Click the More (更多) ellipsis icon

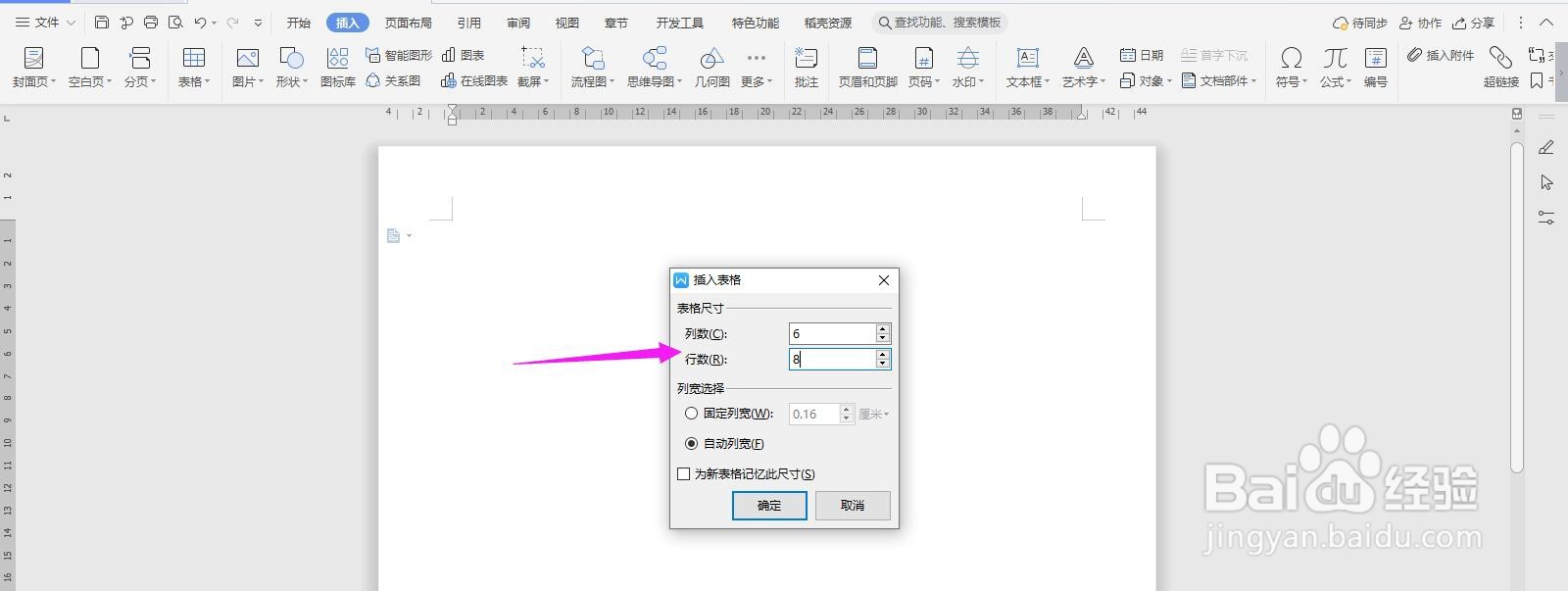coord(756,58)
